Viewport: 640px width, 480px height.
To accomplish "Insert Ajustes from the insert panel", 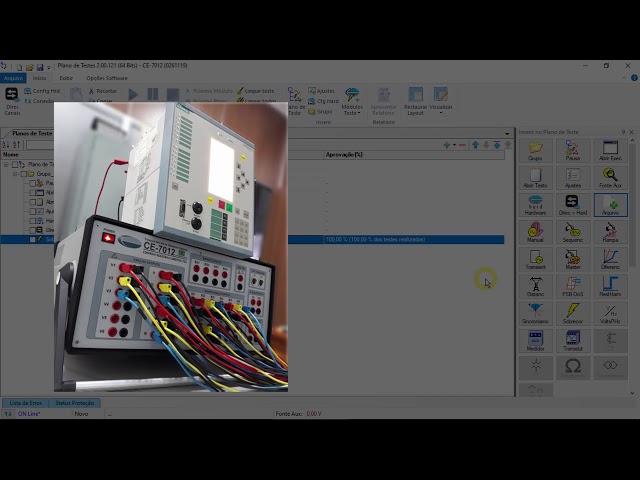I will (573, 178).
